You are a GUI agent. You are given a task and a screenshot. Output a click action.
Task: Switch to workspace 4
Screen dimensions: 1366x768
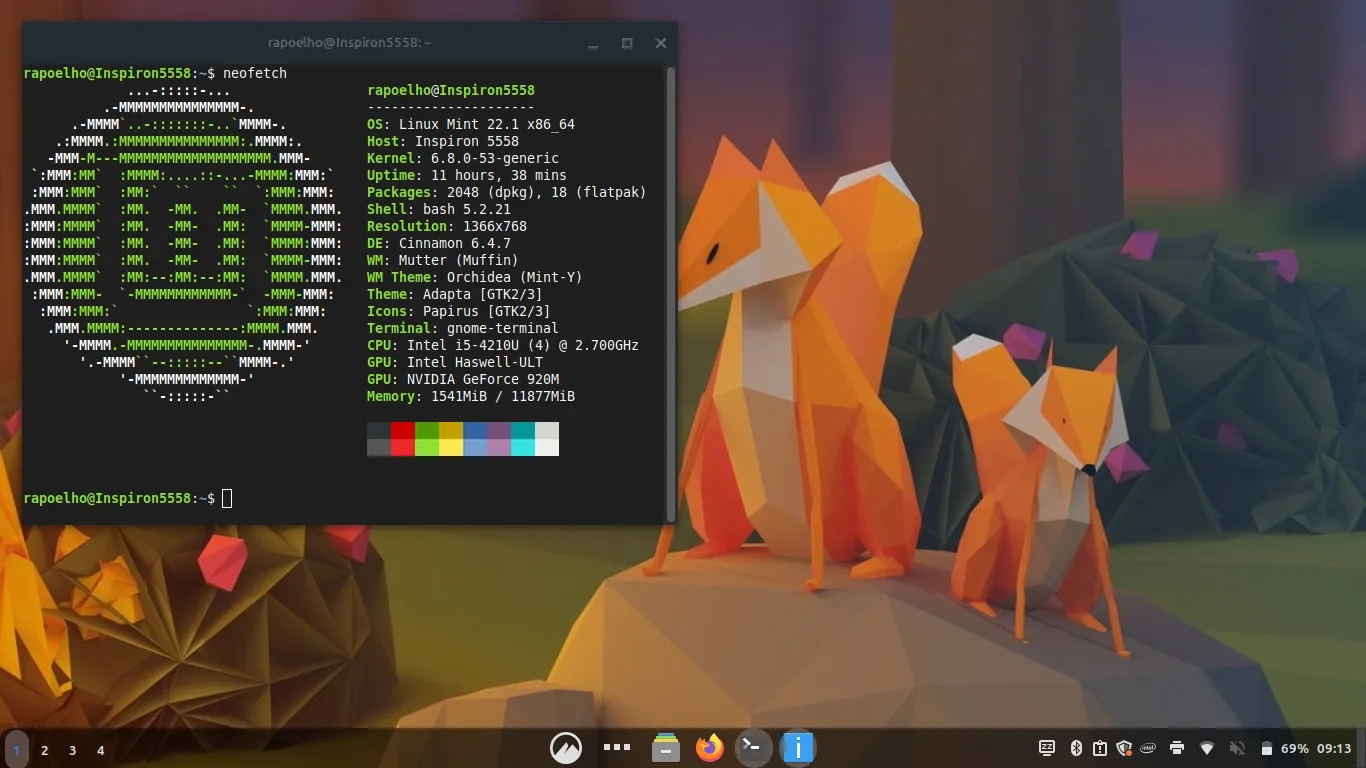pos(100,750)
